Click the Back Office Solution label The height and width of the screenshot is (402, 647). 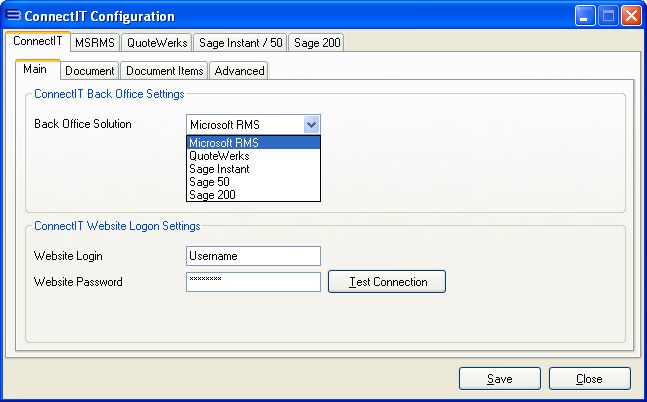(83, 124)
